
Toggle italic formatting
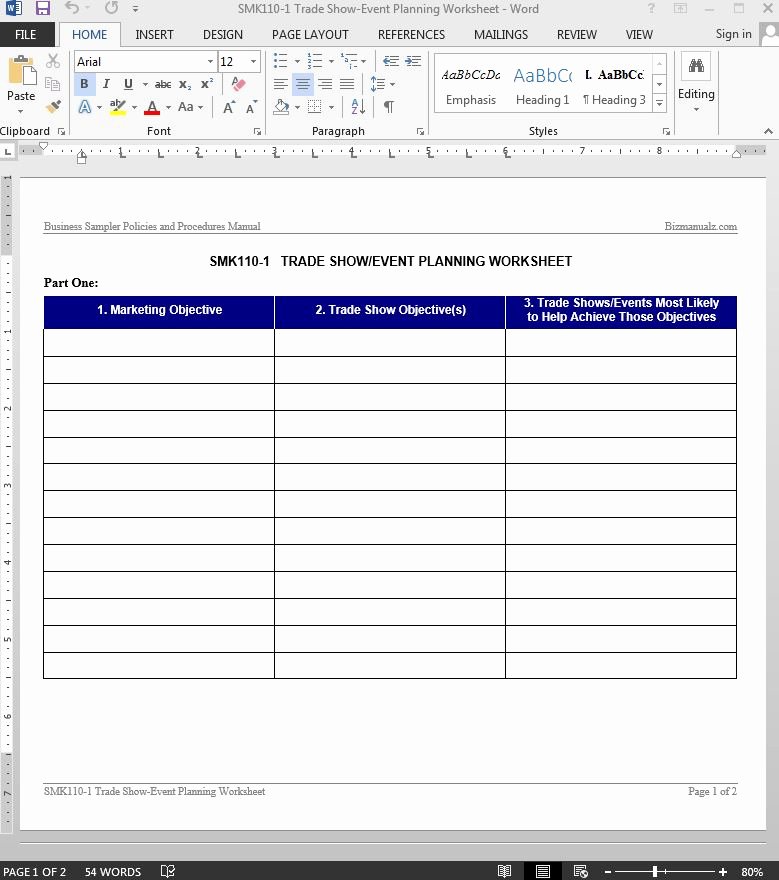106,84
